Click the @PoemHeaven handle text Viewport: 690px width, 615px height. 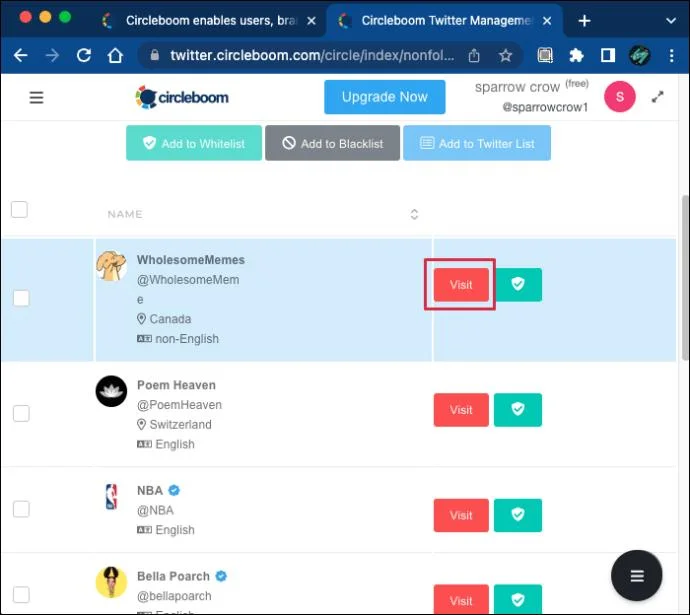[179, 405]
